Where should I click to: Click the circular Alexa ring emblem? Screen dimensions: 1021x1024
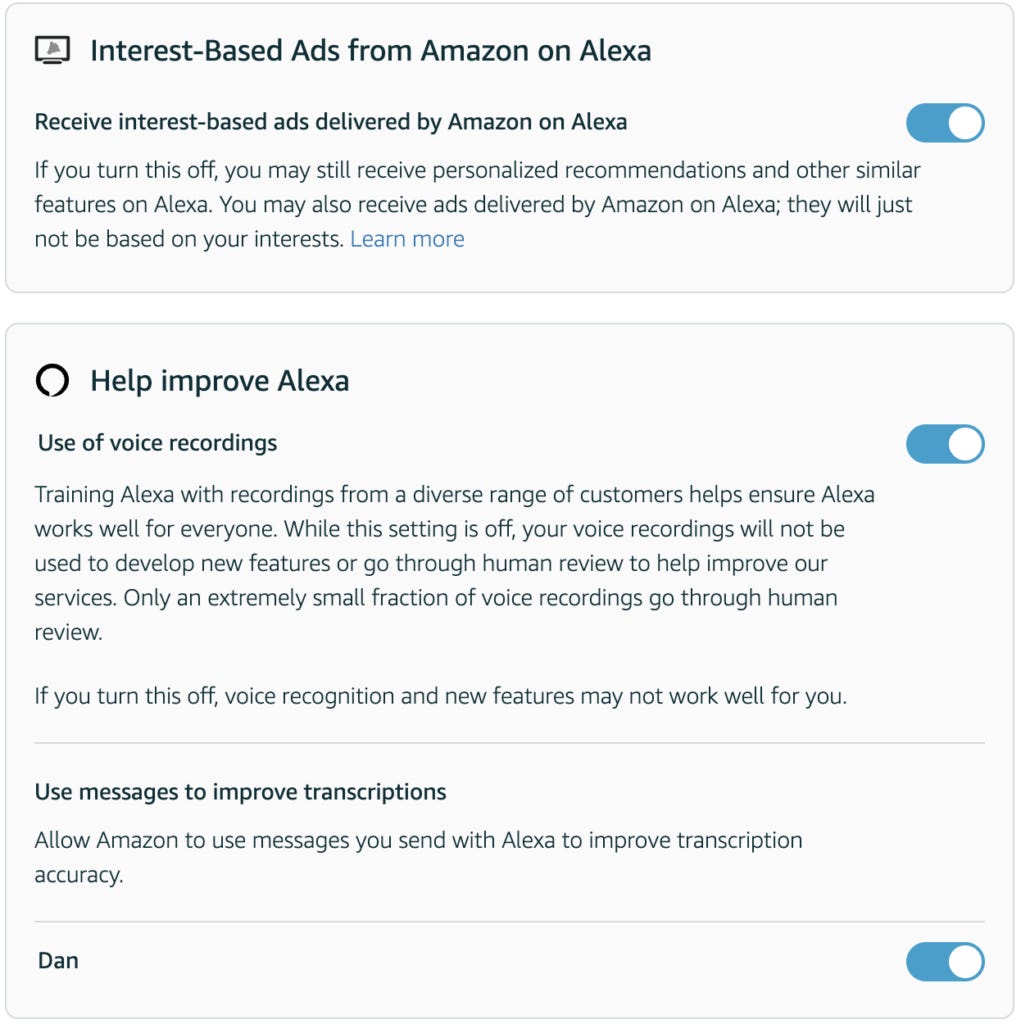pyautogui.click(x=52, y=380)
